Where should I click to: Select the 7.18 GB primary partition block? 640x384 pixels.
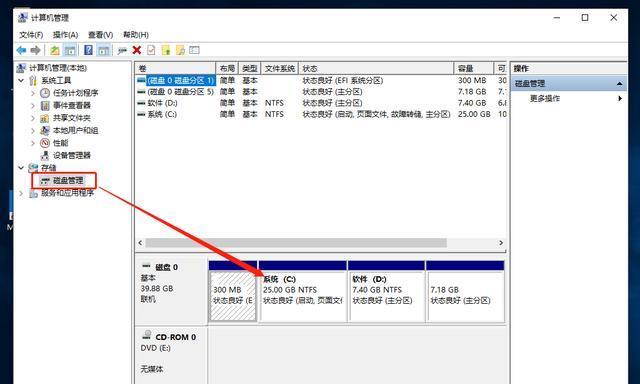pos(465,292)
